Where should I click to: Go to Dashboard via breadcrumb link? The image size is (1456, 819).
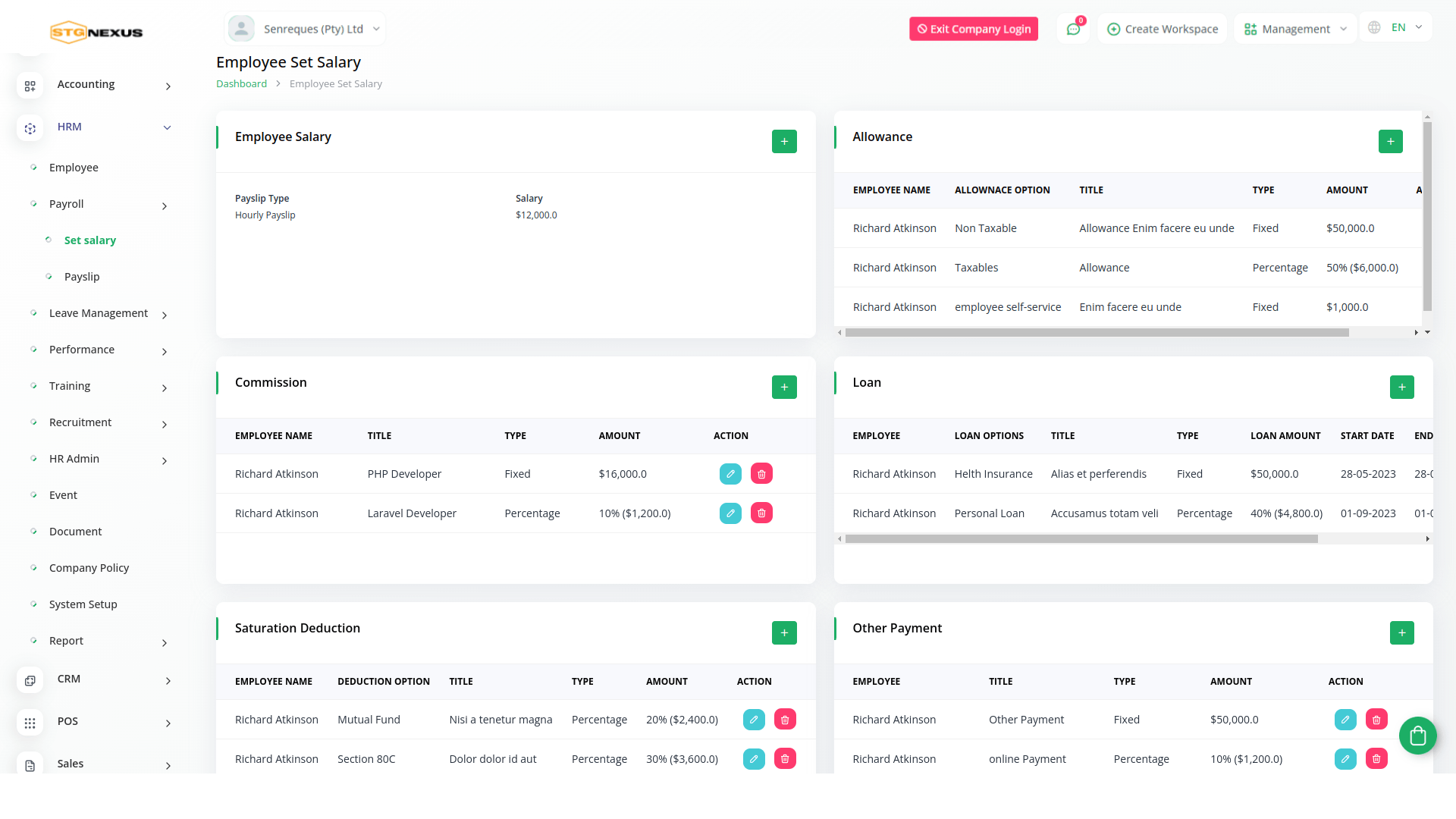click(241, 83)
